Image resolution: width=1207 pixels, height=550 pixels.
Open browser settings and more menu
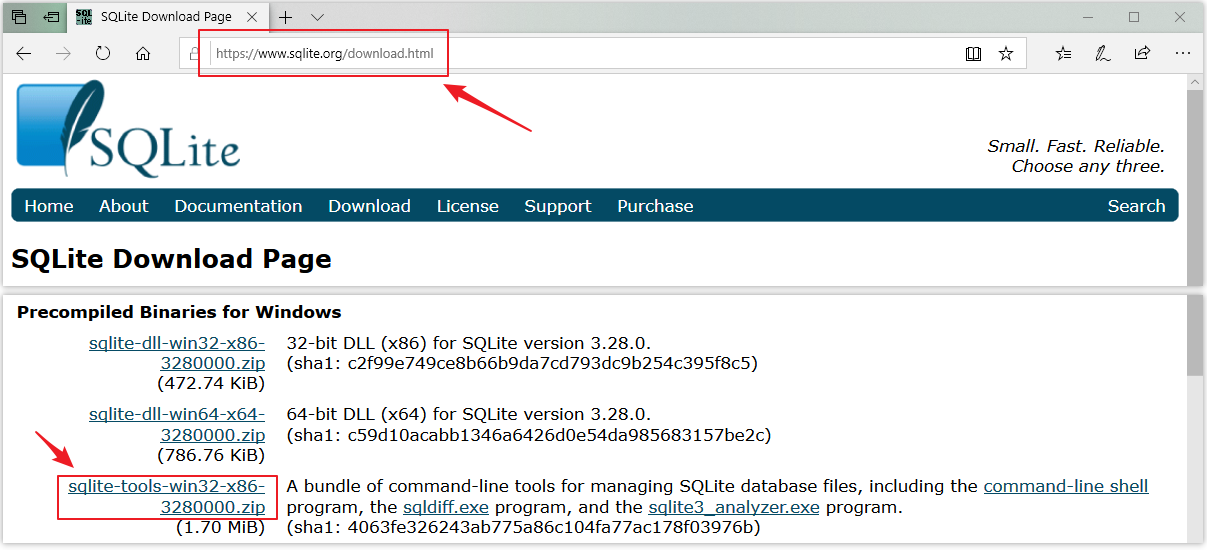click(x=1182, y=54)
